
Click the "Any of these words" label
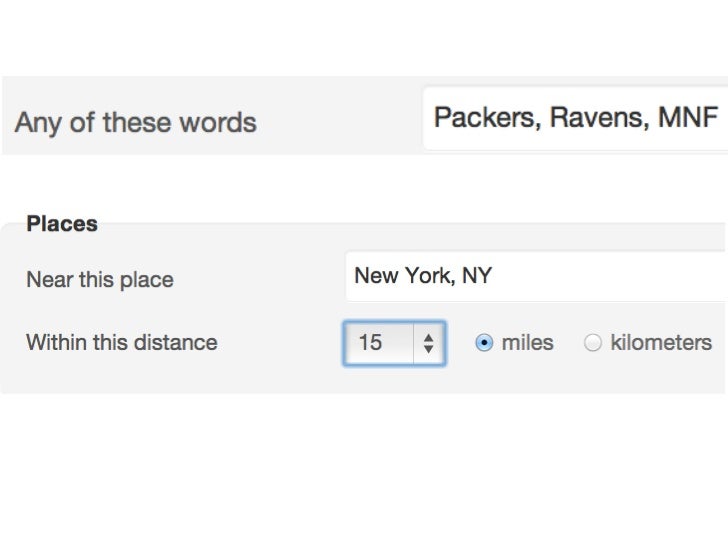136,123
